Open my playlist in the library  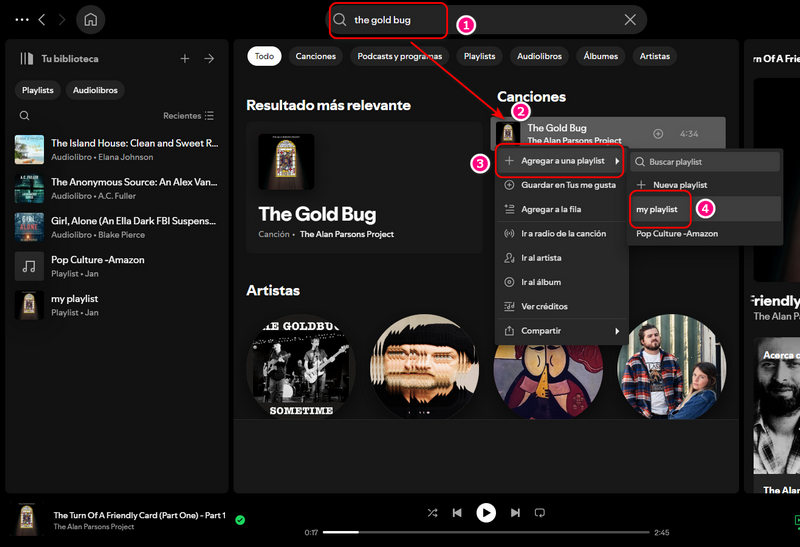tap(117, 305)
